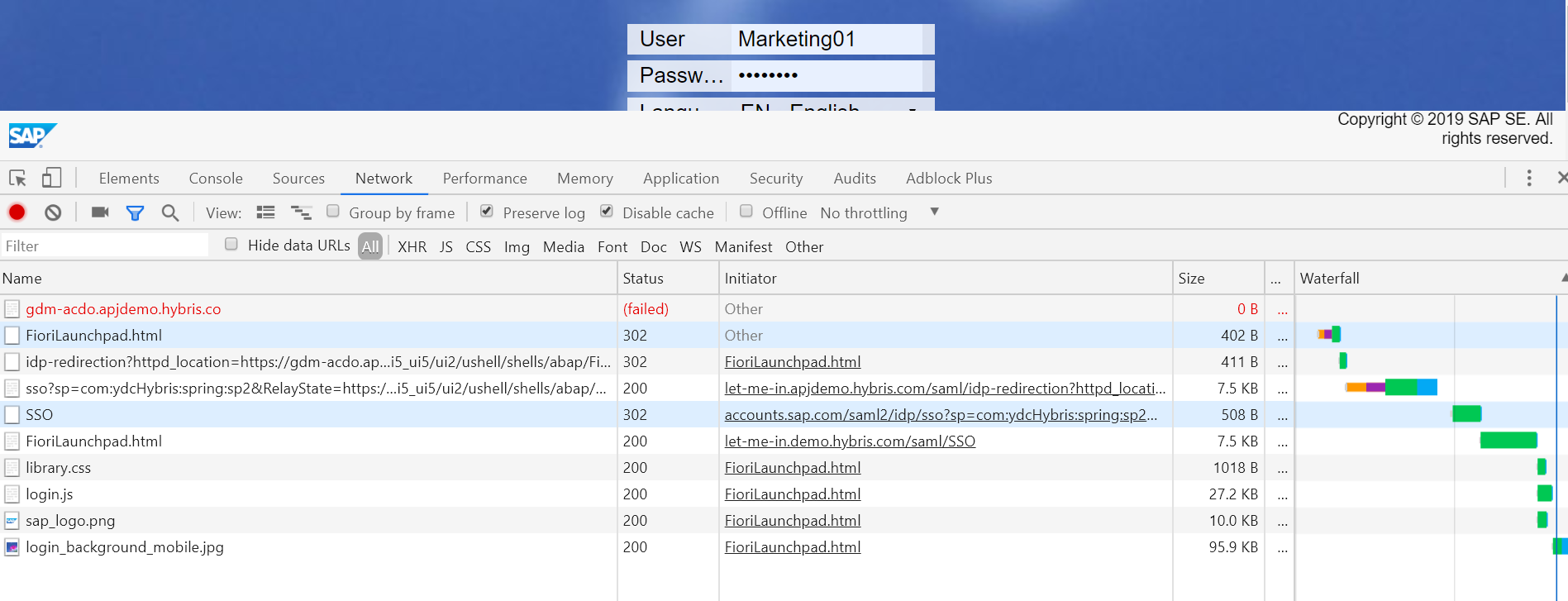This screenshot has height=601, width=1568.
Task: Filter requests by Img
Action: click(517, 246)
